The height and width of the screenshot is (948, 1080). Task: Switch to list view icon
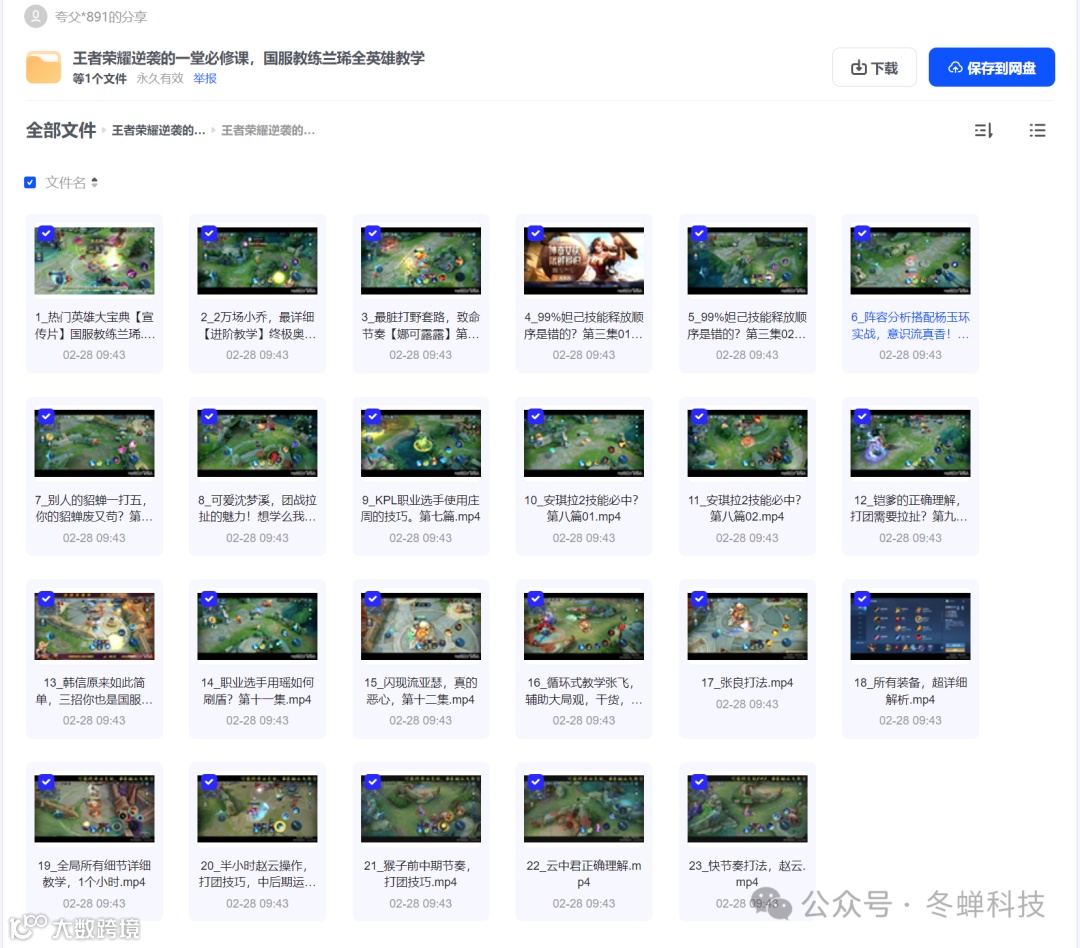(1037, 130)
